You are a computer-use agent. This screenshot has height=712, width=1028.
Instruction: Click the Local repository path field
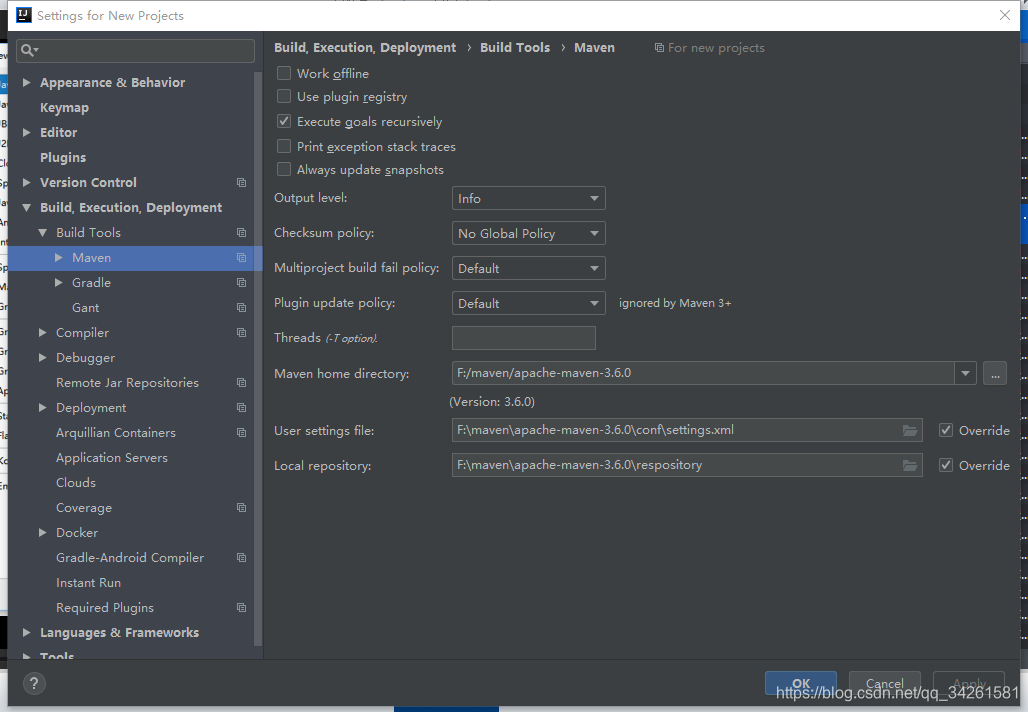point(686,465)
